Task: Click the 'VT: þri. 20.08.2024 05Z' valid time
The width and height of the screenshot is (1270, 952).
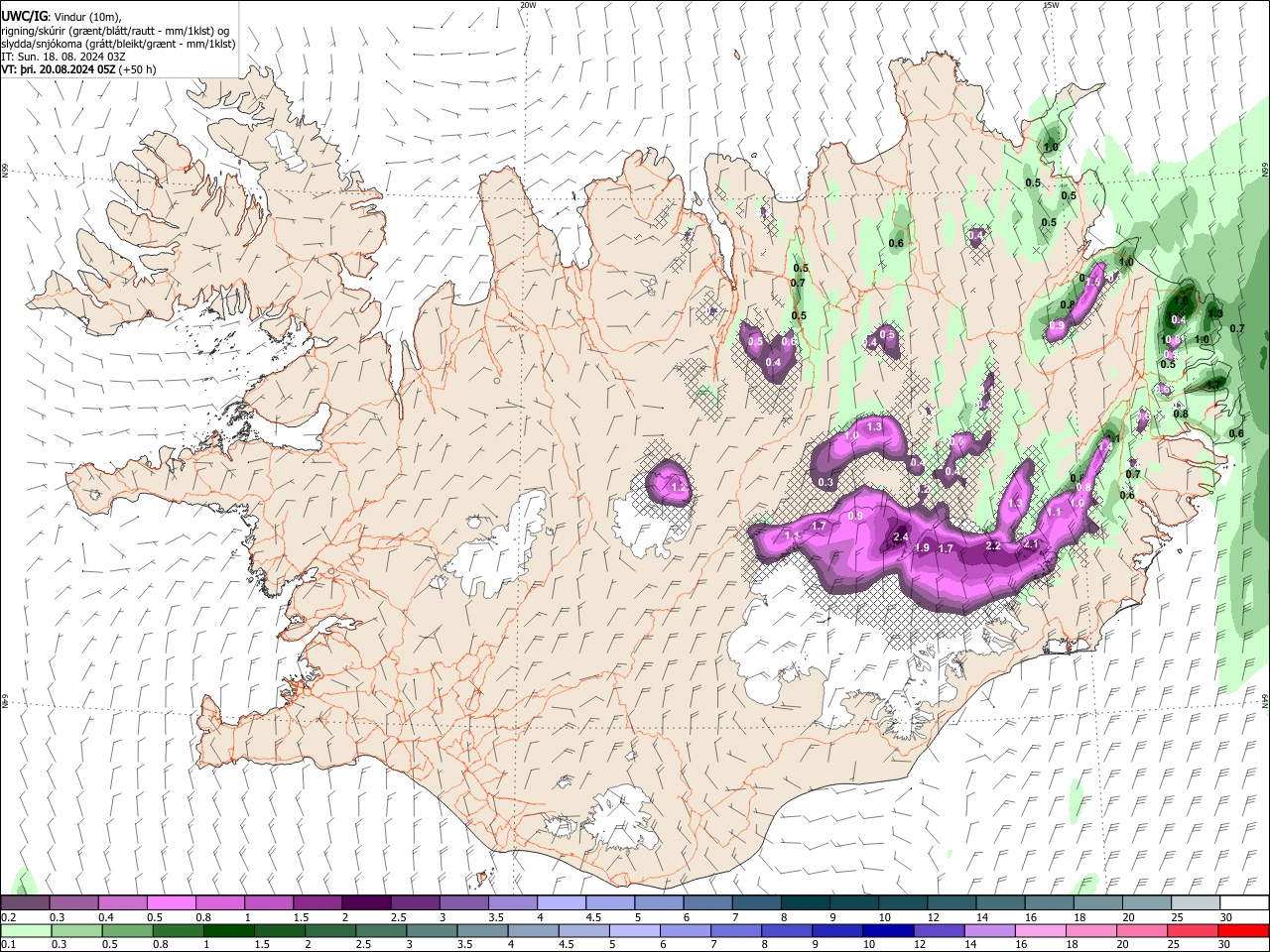Action: tap(58, 69)
